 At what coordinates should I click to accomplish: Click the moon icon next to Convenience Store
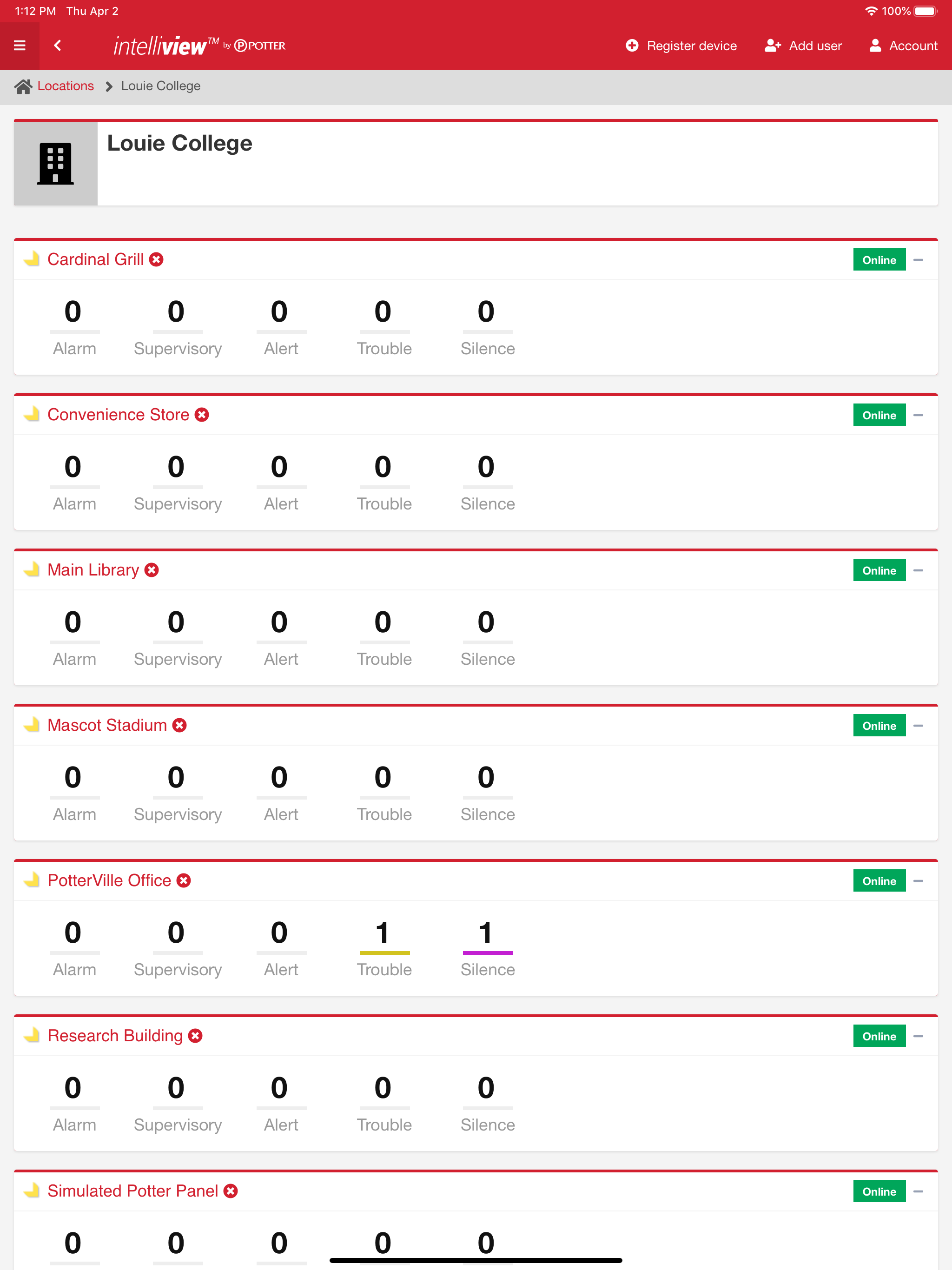click(x=32, y=414)
